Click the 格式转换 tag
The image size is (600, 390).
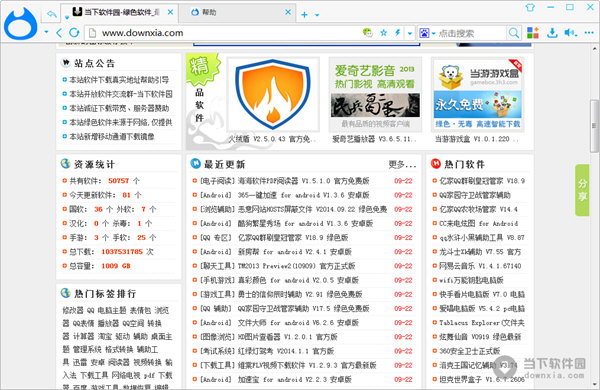119,349
